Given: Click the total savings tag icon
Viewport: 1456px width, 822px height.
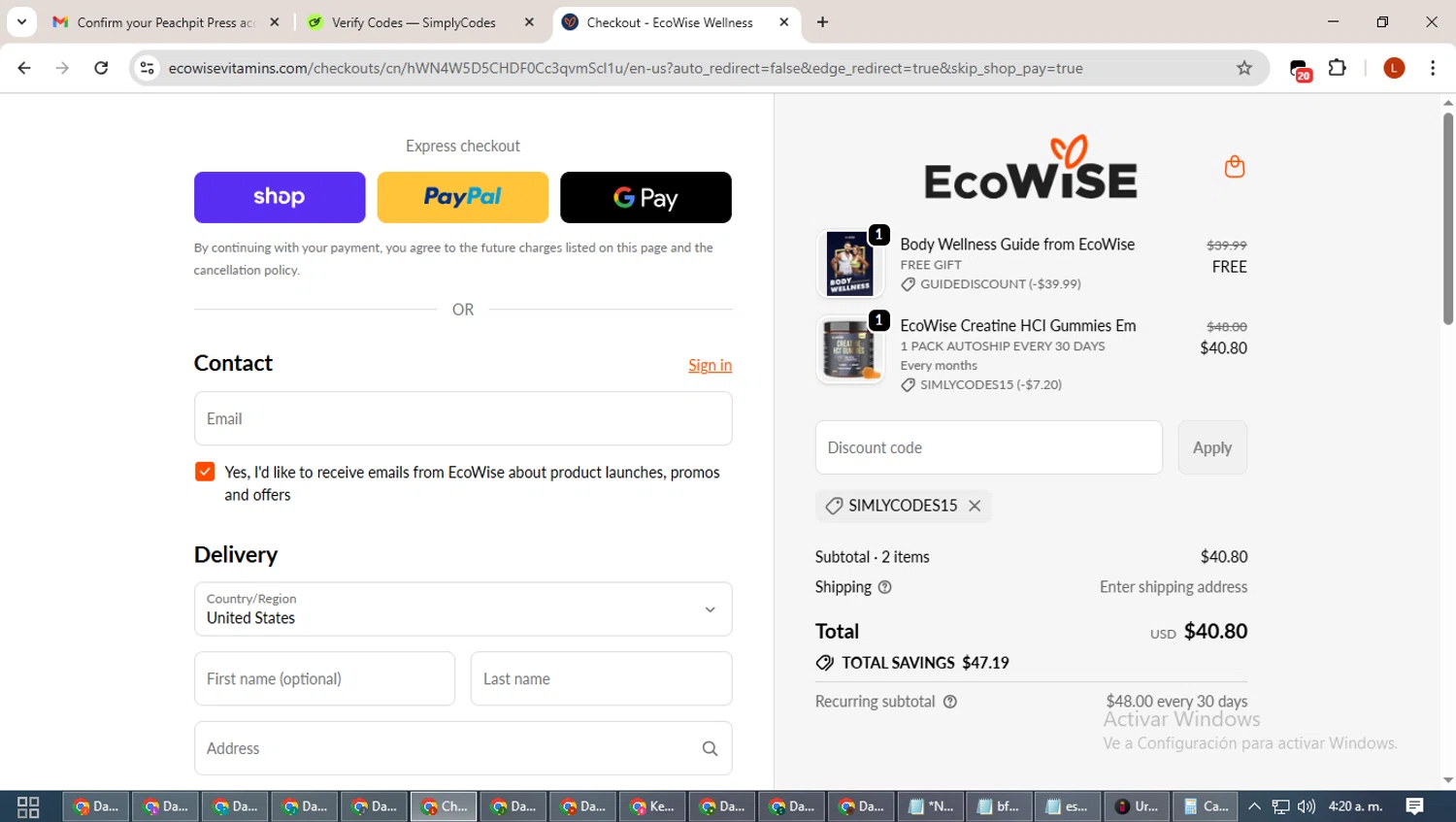Looking at the screenshot, I should coord(825,663).
